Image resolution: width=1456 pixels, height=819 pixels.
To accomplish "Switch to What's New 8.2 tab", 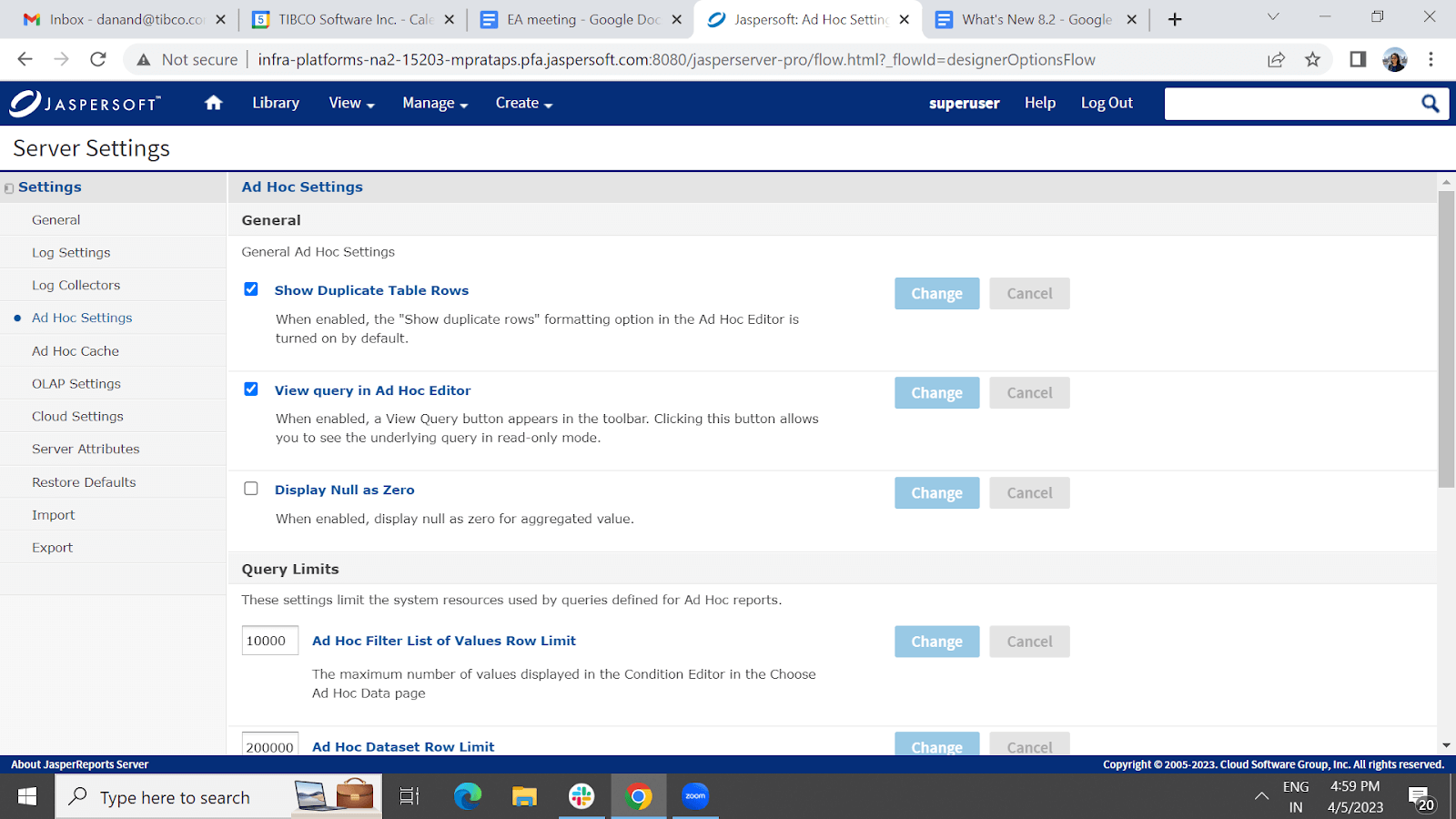I will [x=1036, y=19].
